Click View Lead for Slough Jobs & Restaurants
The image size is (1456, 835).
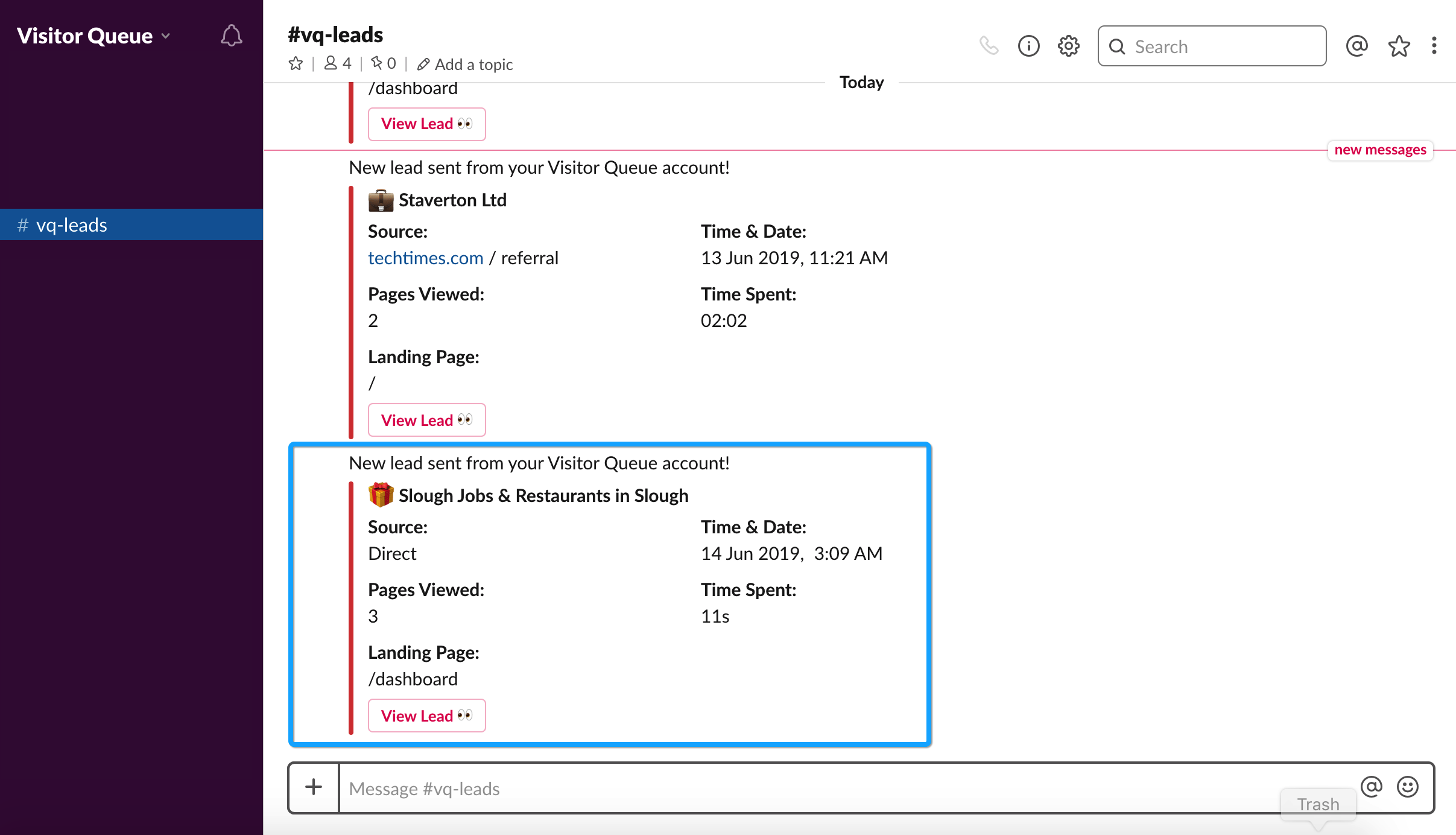point(426,716)
